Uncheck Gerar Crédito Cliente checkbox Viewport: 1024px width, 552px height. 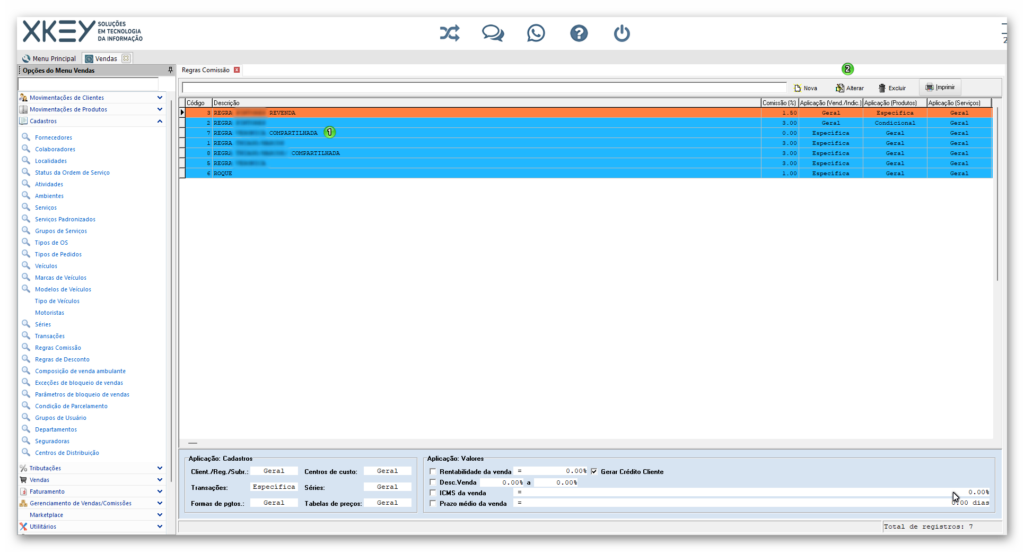coord(595,471)
